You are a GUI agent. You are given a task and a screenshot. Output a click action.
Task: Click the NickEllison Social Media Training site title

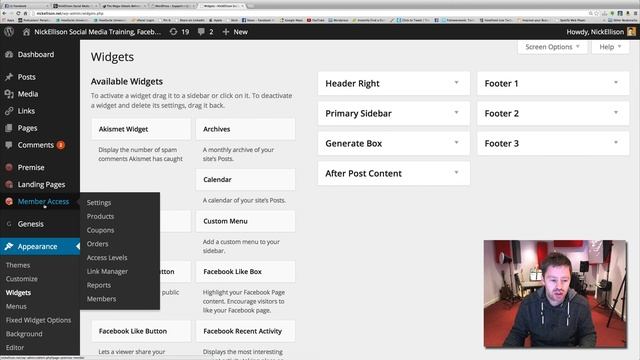click(x=98, y=32)
